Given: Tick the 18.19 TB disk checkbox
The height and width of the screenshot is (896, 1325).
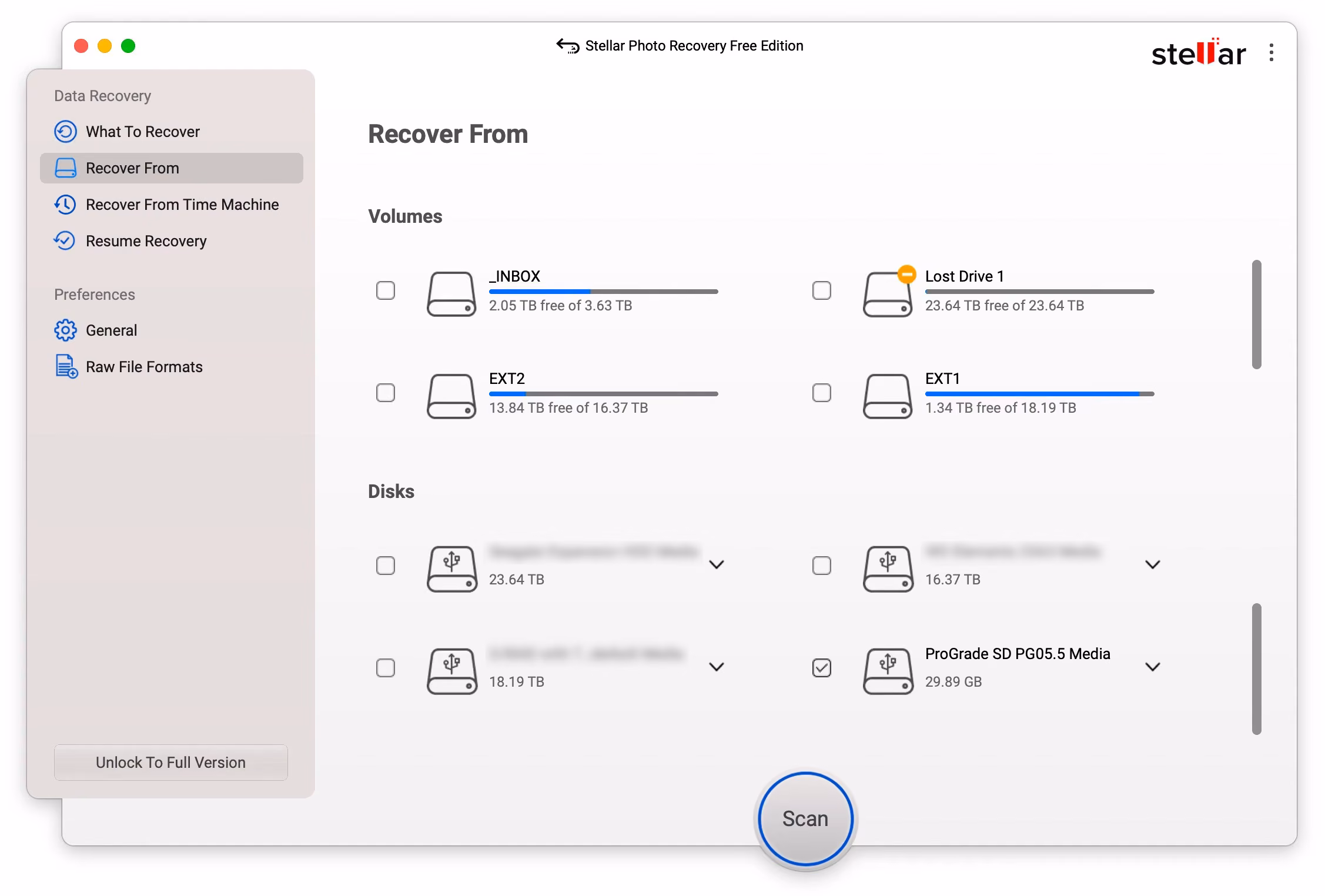Looking at the screenshot, I should pyautogui.click(x=386, y=668).
